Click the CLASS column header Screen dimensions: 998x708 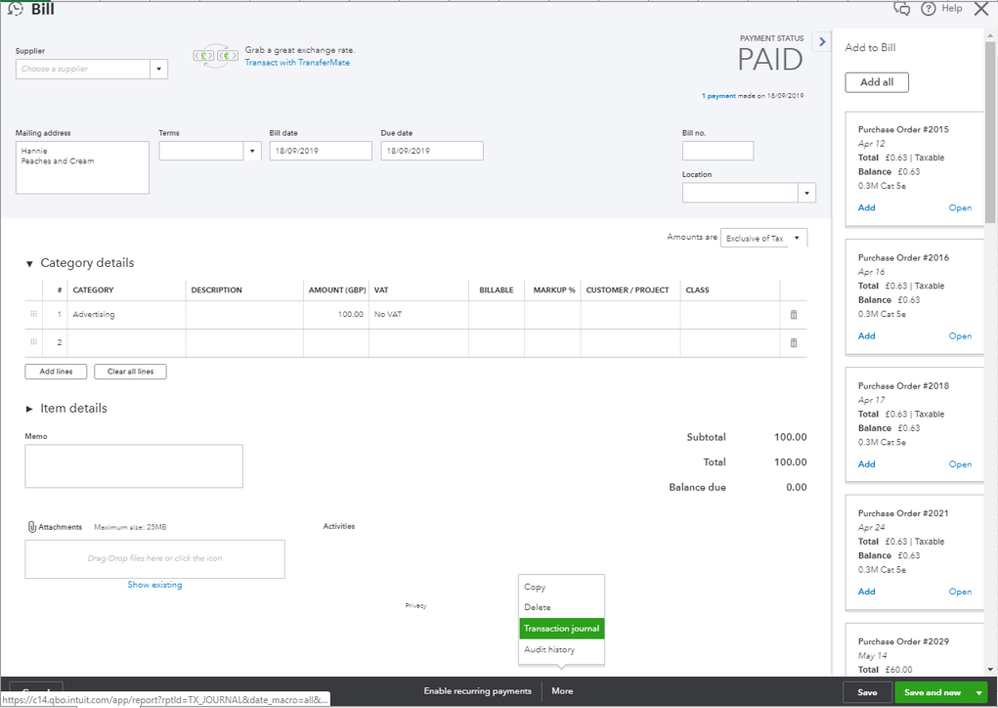click(697, 290)
